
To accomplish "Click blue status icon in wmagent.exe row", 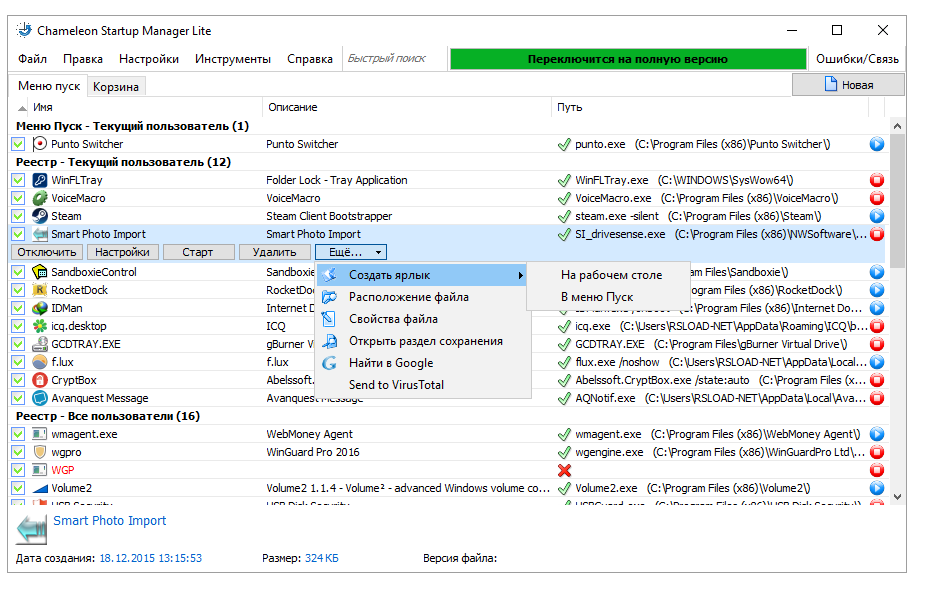I will pos(876,434).
